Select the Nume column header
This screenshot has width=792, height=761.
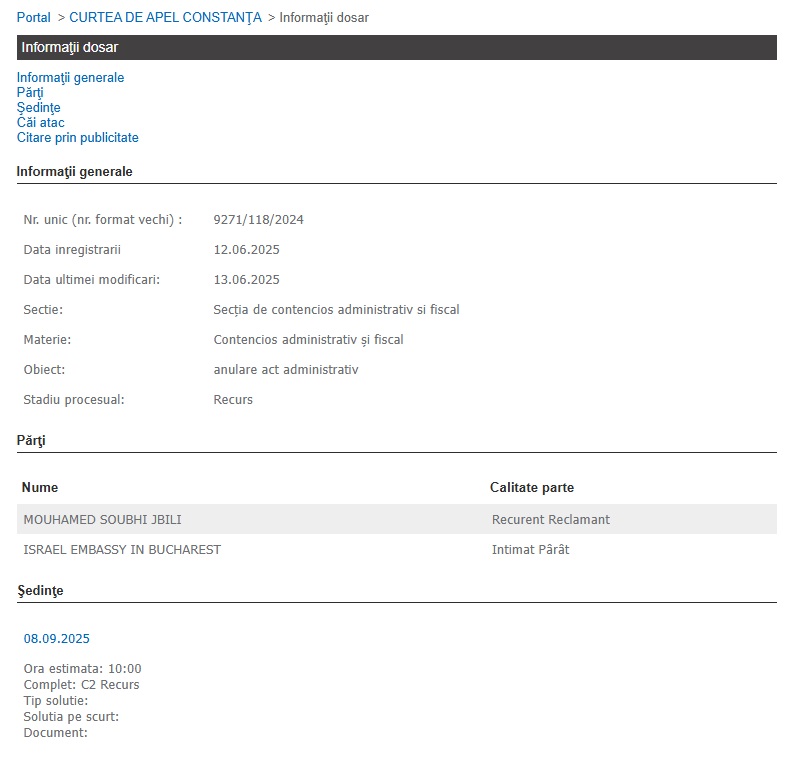tap(40, 487)
